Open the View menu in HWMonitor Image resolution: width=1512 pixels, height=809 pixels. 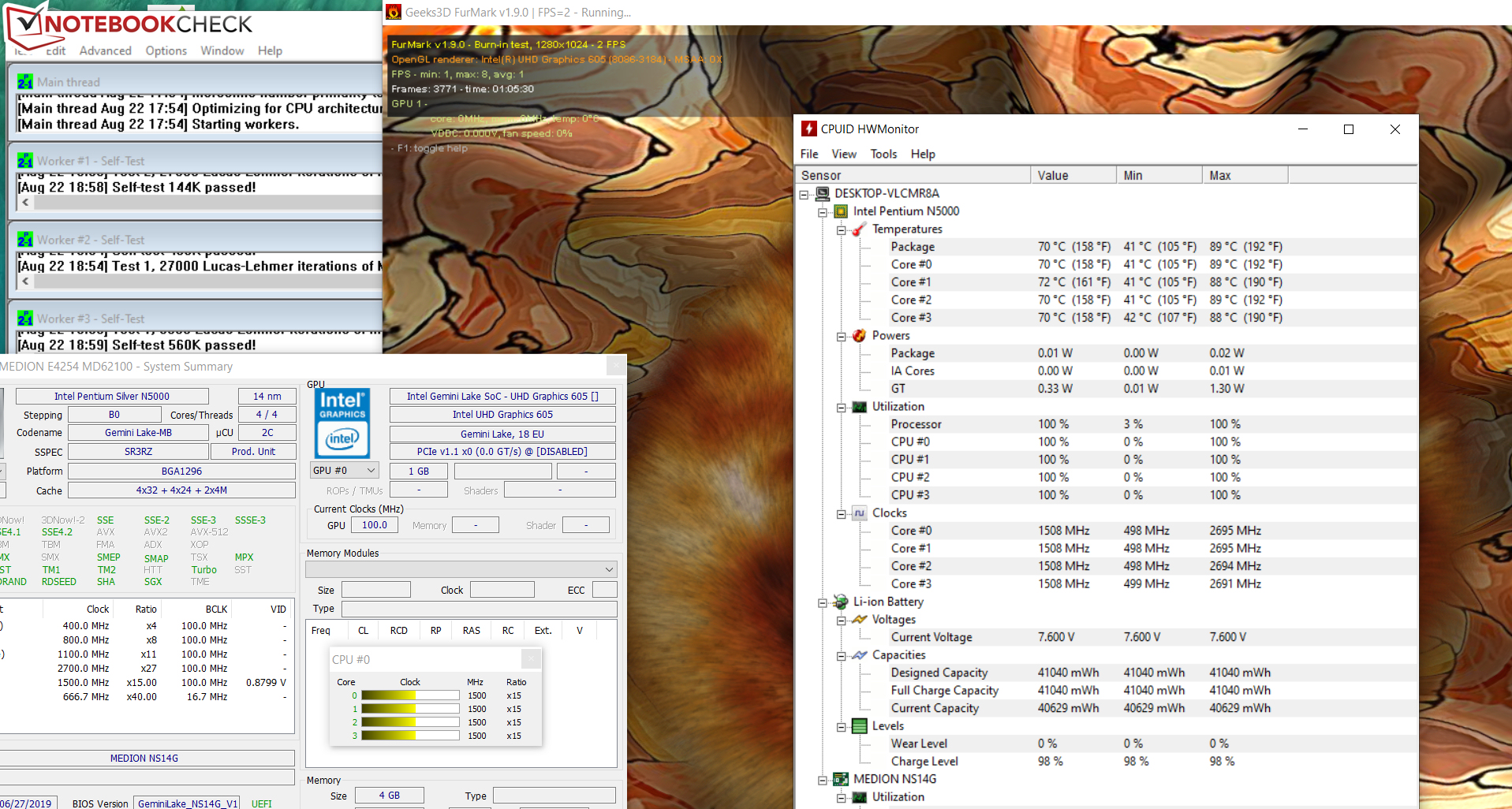[844, 154]
